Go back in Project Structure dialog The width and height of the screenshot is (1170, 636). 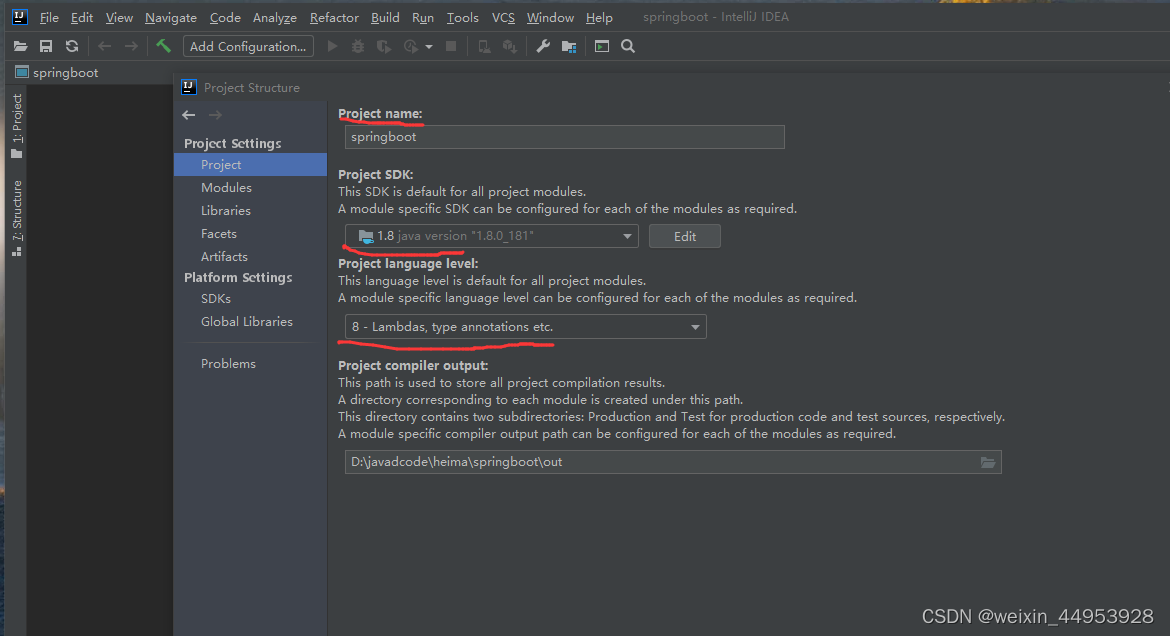[x=189, y=115]
